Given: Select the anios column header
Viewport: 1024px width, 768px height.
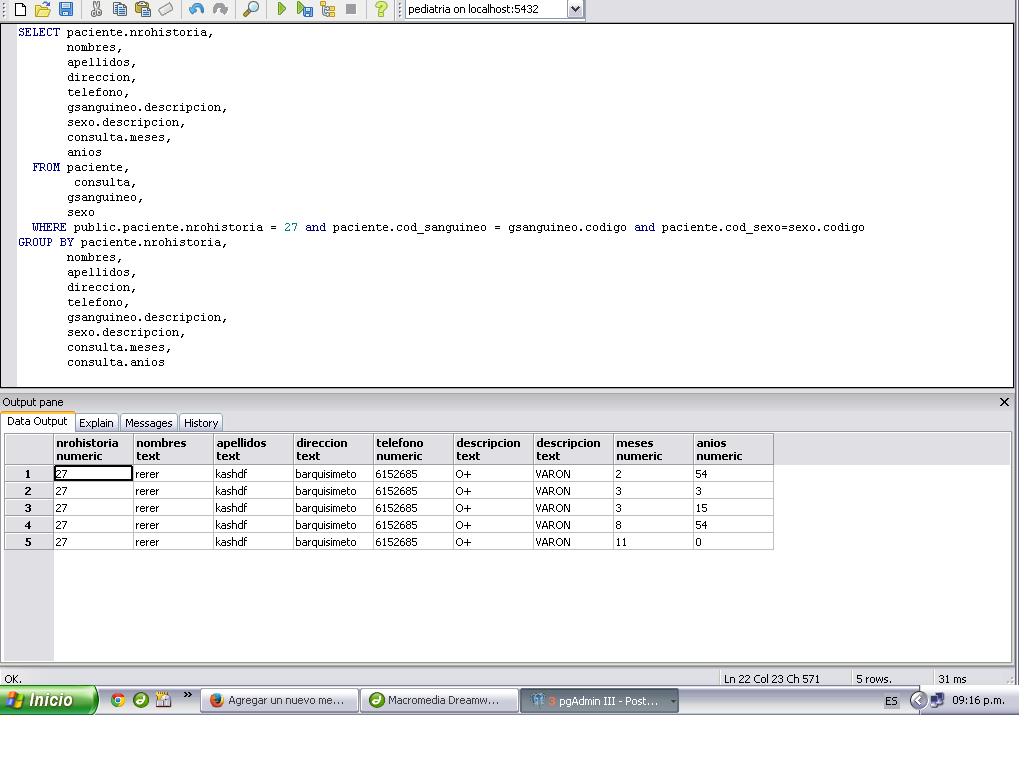Looking at the screenshot, I should coord(733,449).
